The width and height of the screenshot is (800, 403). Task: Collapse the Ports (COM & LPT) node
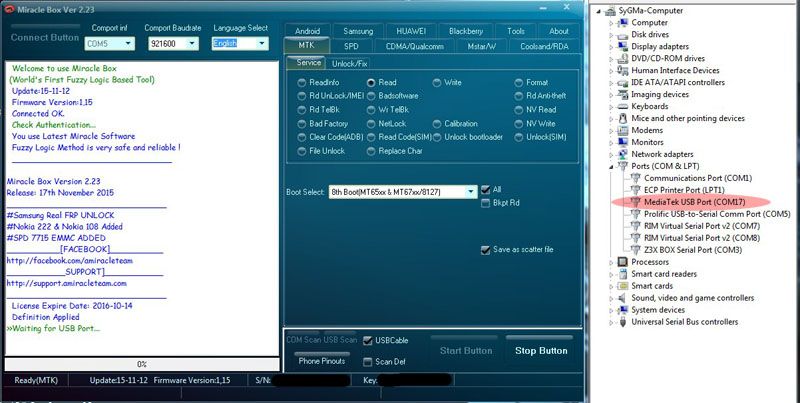coord(611,166)
